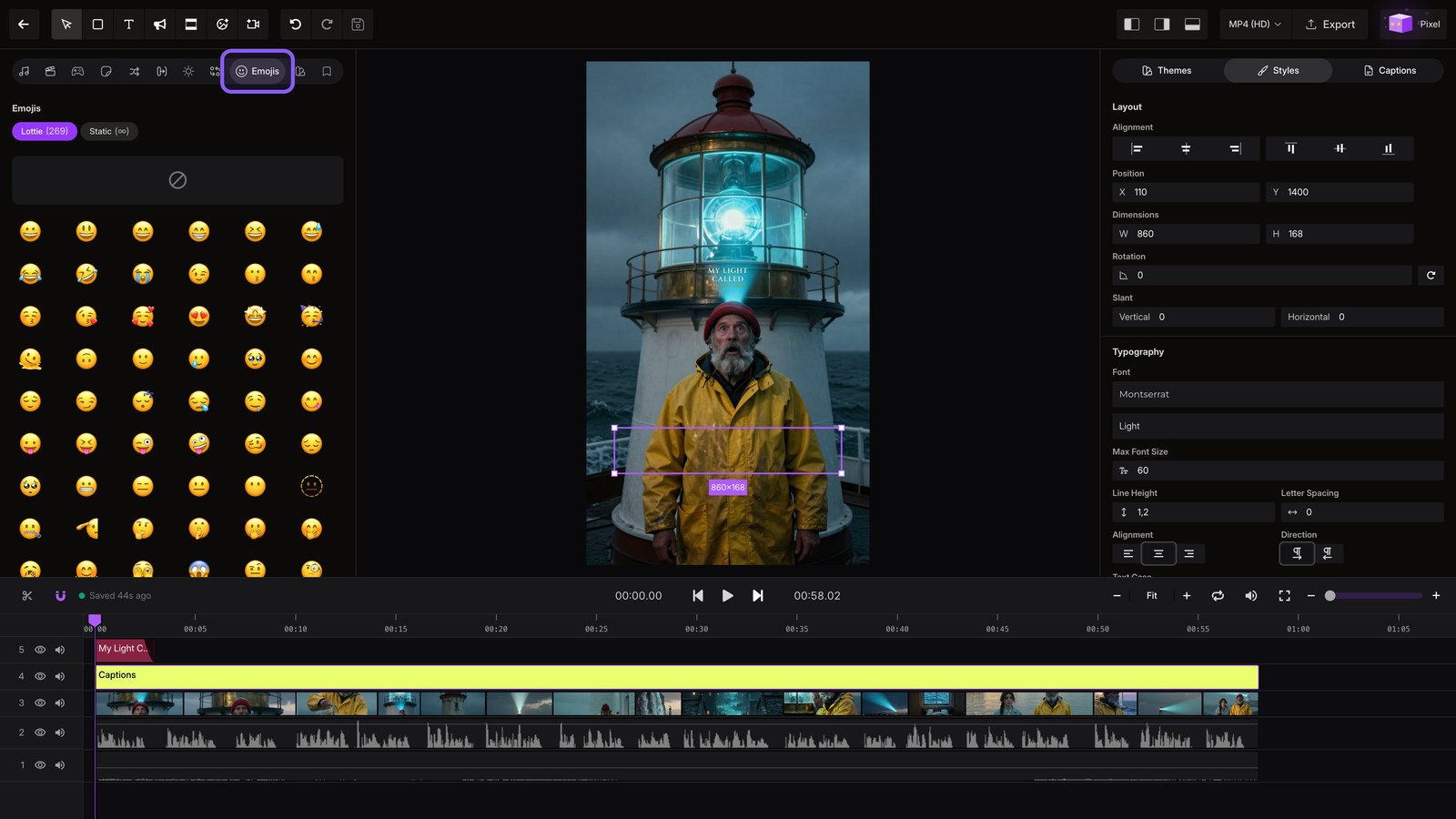Select the Static emoji filter
This screenshot has width=1456, height=819.
[x=109, y=131]
